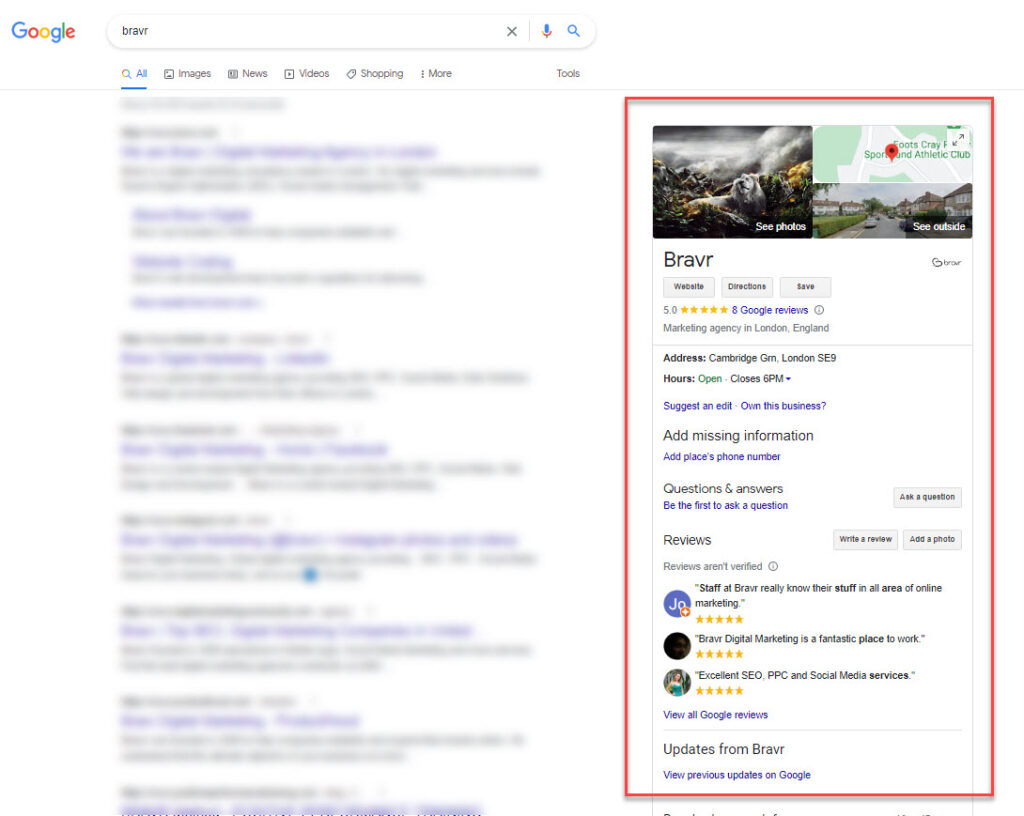Screen dimensions: 1024x816
Task: Click the review calling Bravr a fantastic place
Action: point(810,639)
